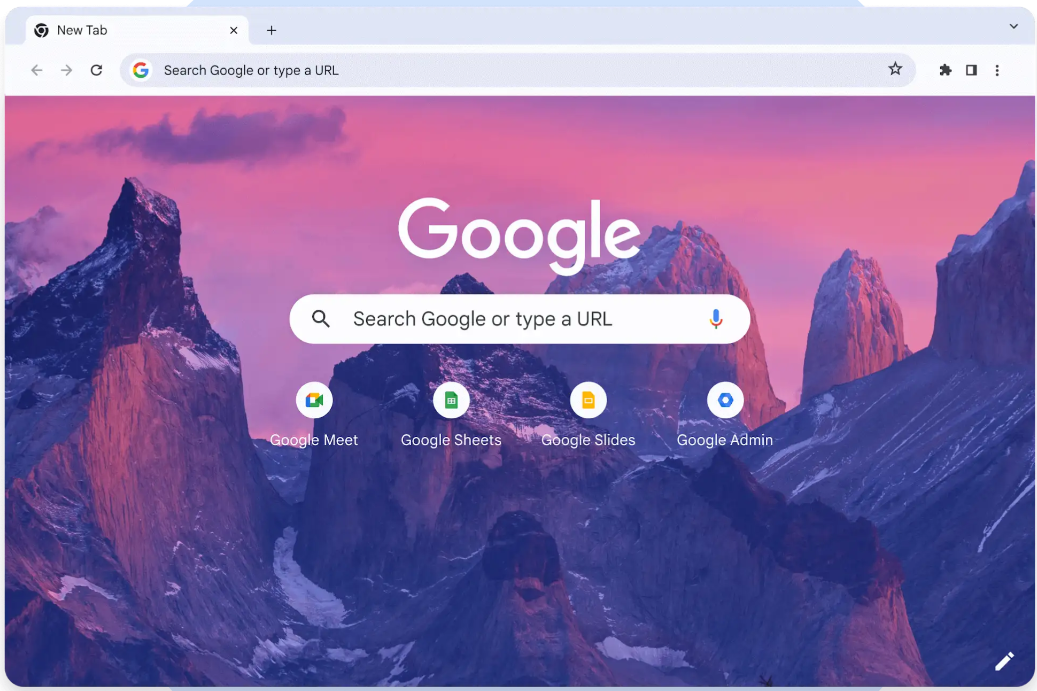Viewport: 1037px width, 691px height.
Task: Open the Google Slides shortcut icon
Action: 588,400
